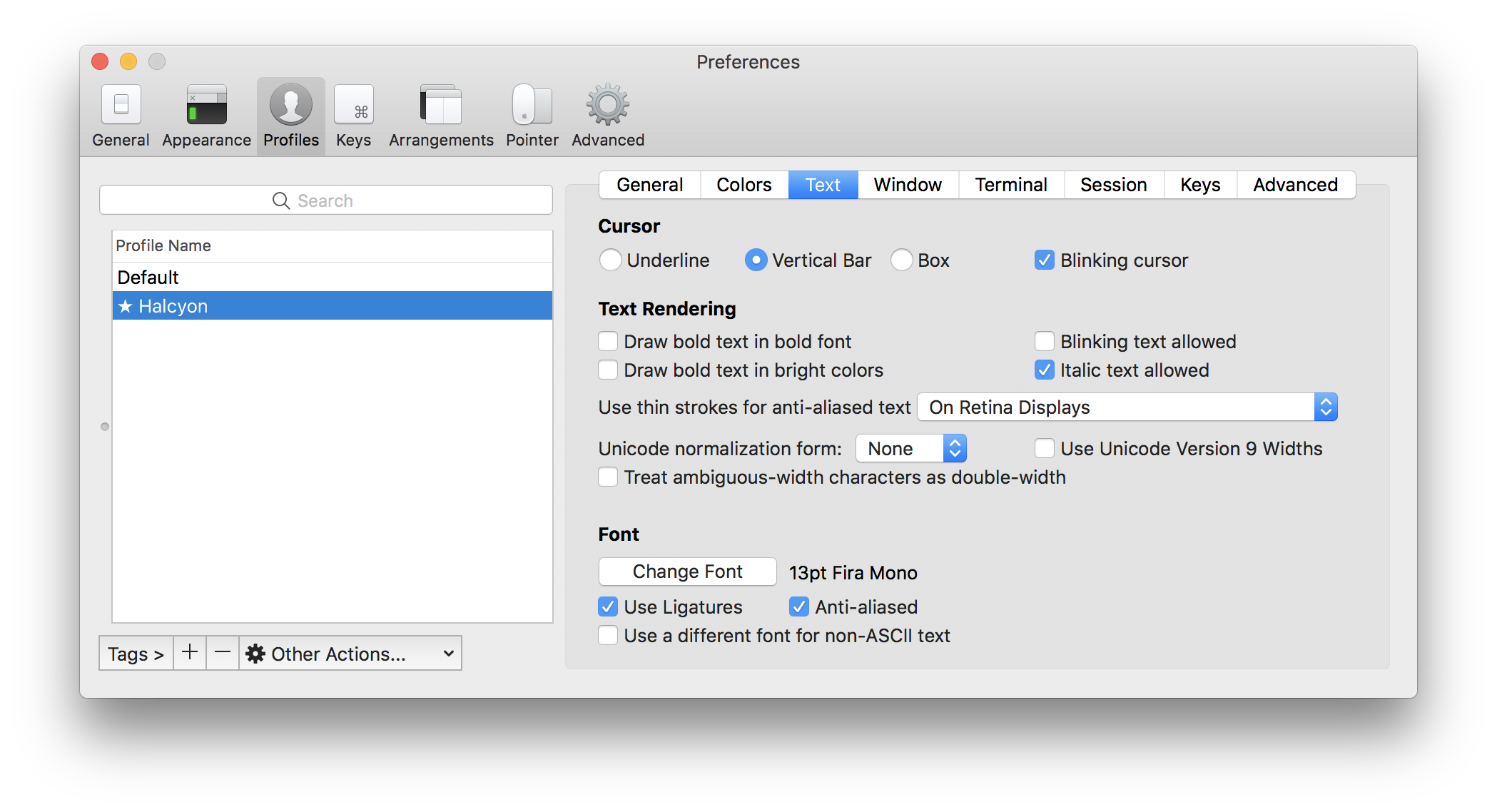Enable Draw bold text in bold font

[608, 342]
